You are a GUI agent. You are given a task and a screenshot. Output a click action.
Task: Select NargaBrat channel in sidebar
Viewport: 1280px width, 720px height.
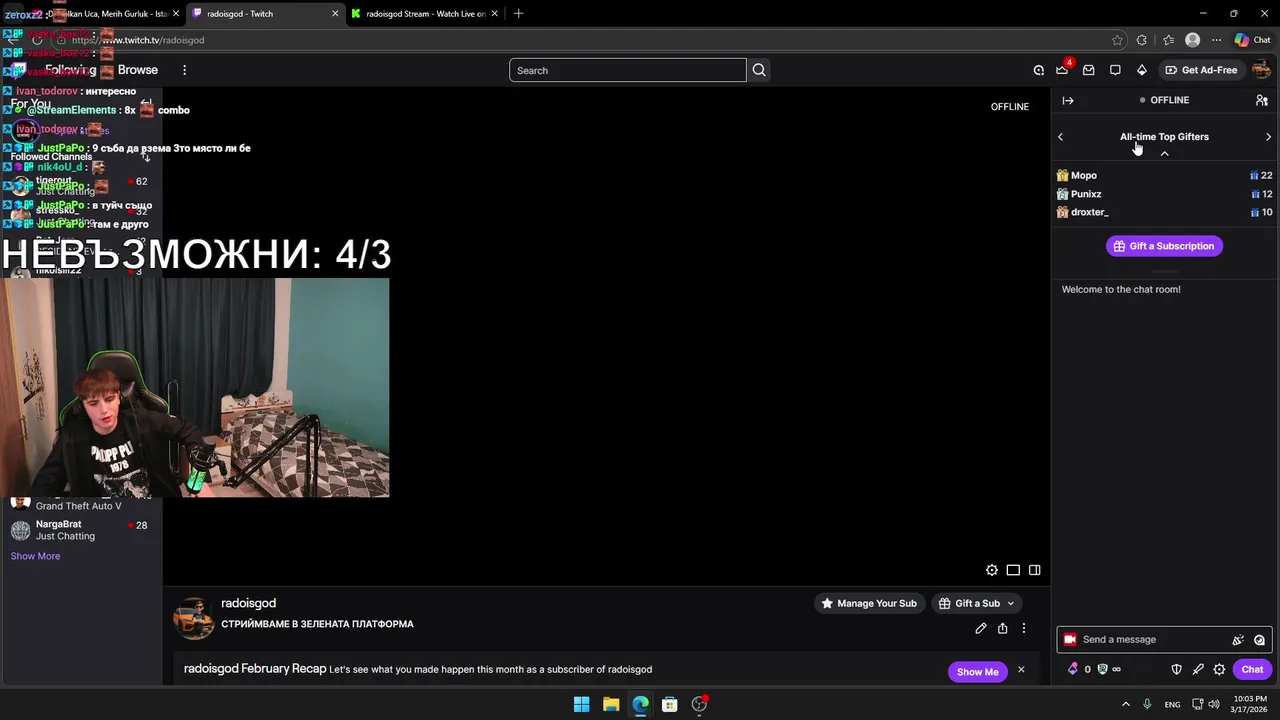80,530
